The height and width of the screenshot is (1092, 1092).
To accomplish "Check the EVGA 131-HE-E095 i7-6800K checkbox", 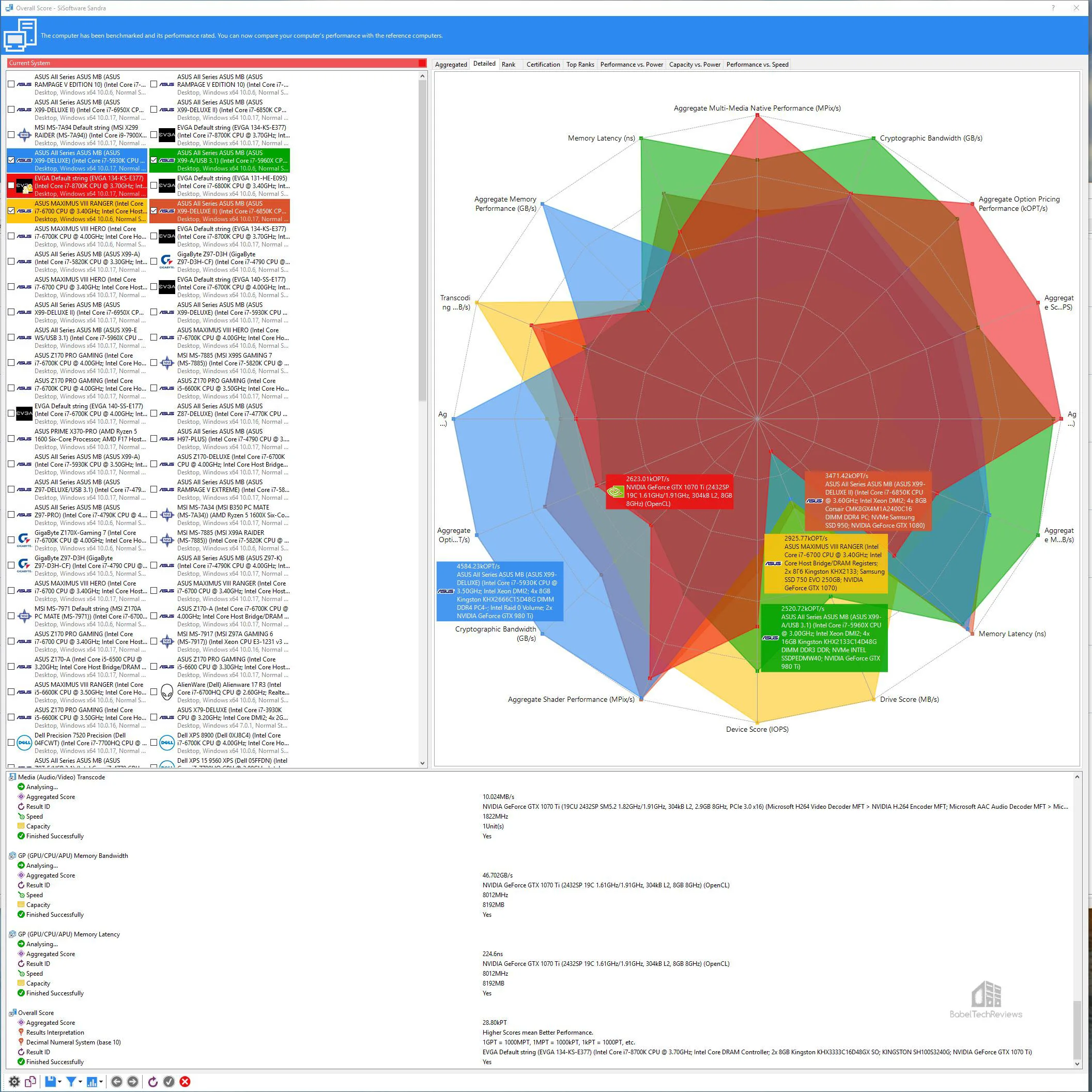I will (153, 186).
